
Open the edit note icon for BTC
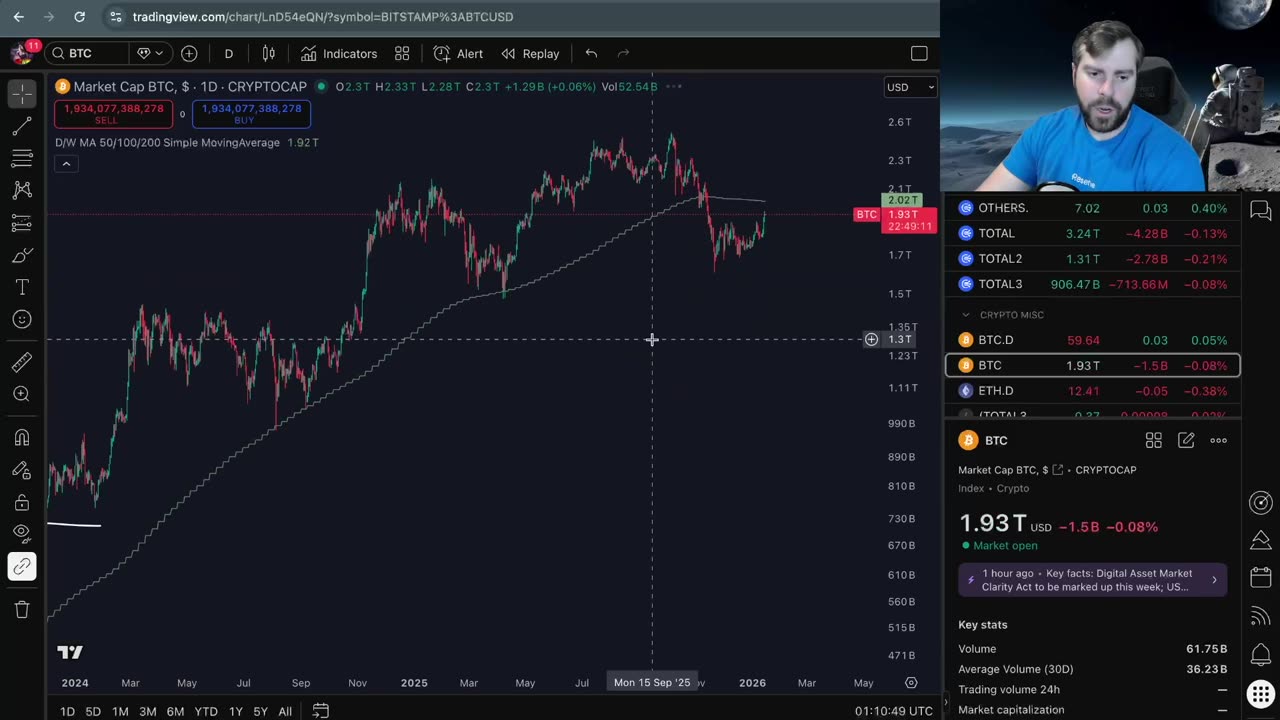[x=1186, y=440]
